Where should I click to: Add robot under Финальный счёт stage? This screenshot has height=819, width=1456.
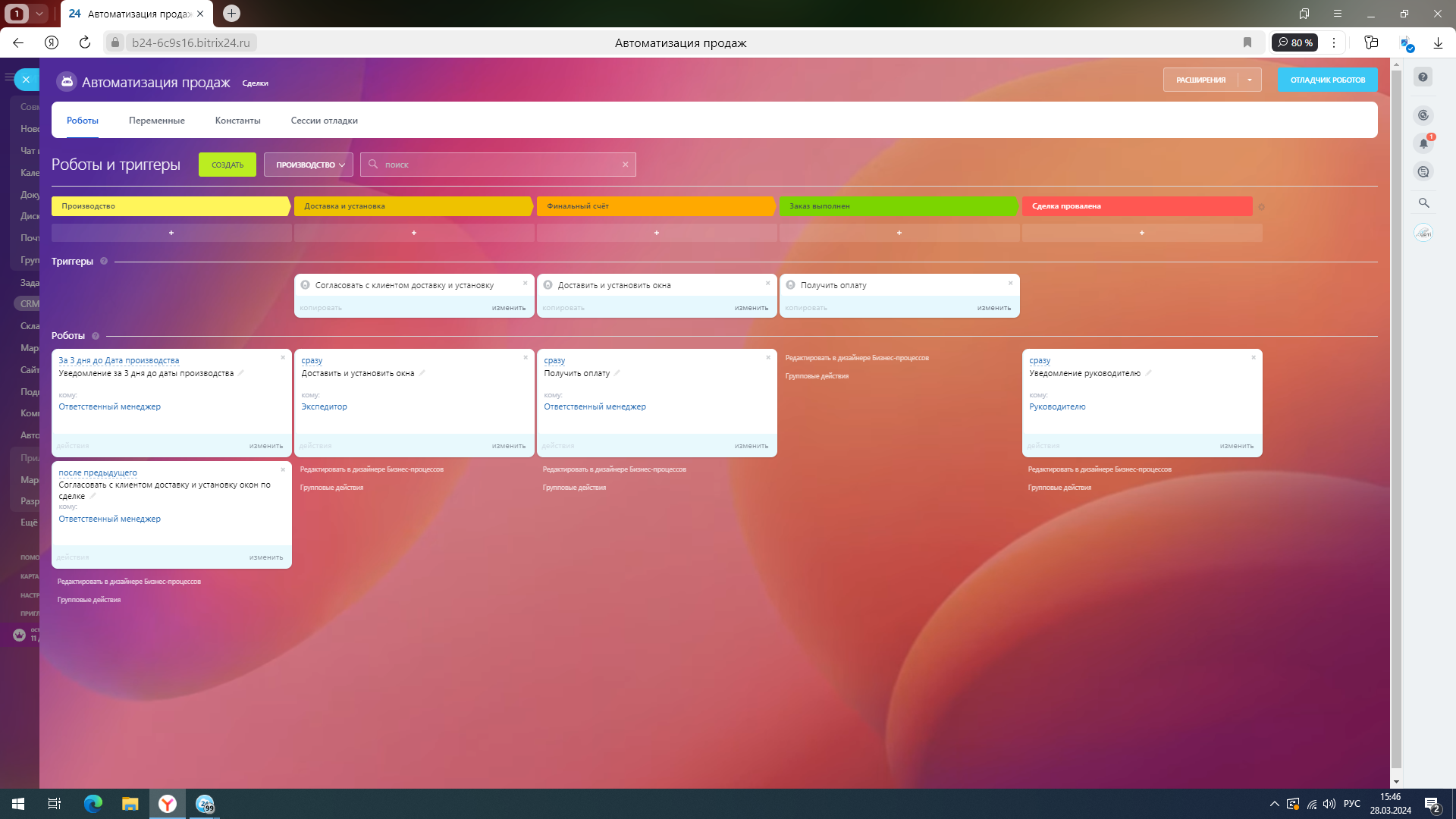(656, 233)
